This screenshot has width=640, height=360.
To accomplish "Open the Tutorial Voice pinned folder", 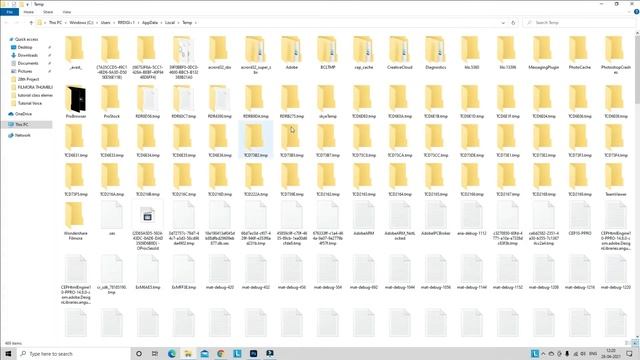I will tap(29, 103).
